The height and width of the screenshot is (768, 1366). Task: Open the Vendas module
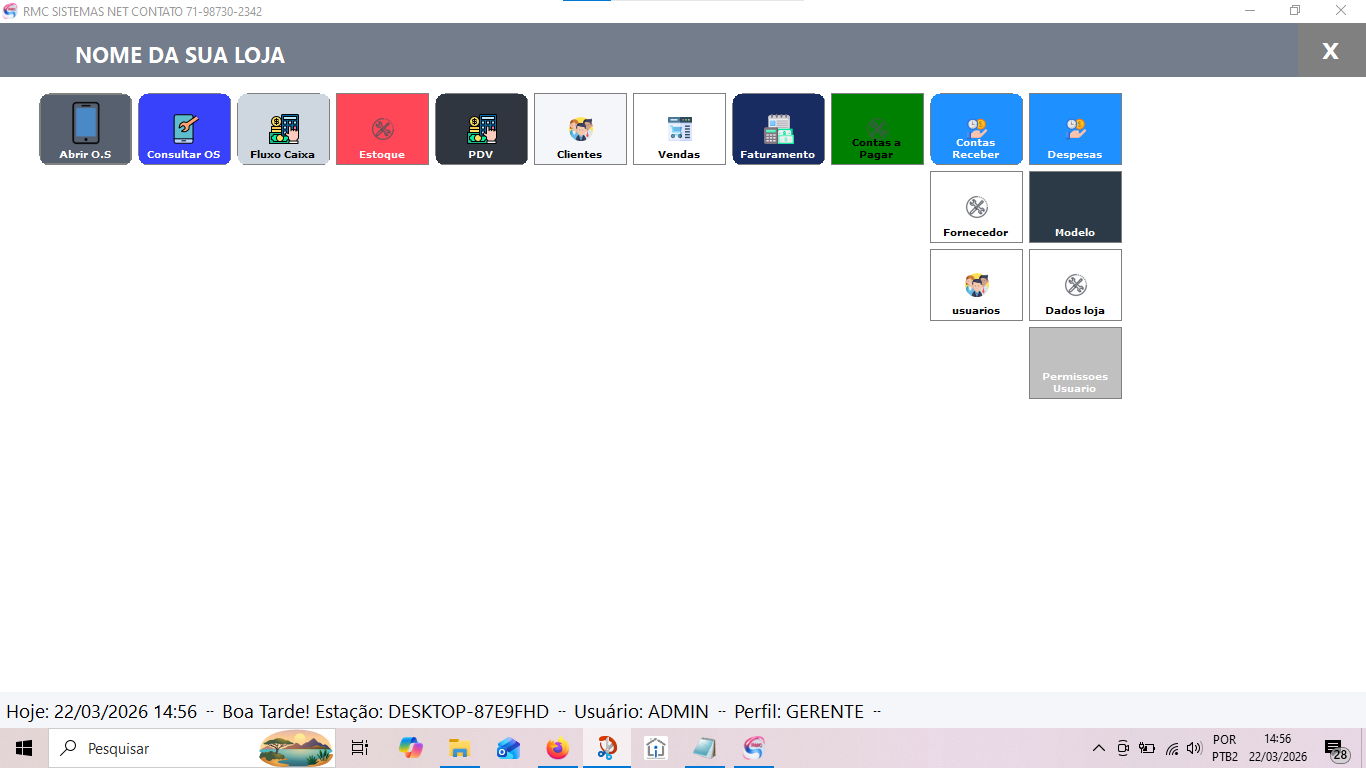(679, 129)
